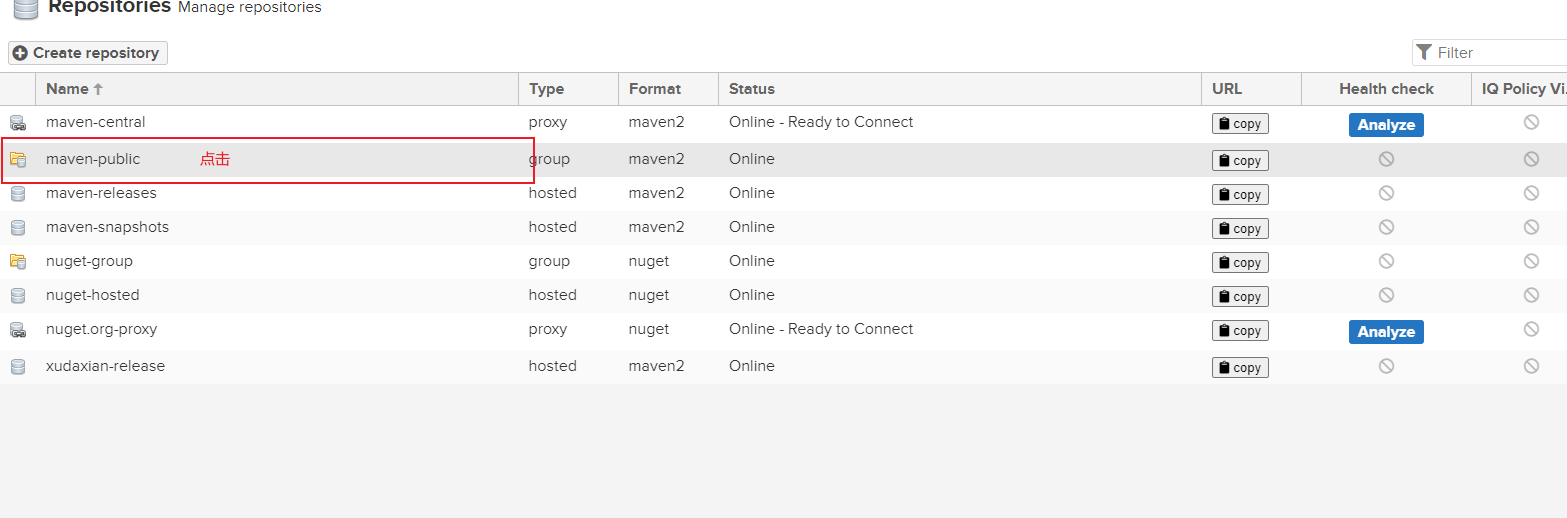Open the maven-snapshots repository row
The height and width of the screenshot is (518, 1567).
pos(107,227)
